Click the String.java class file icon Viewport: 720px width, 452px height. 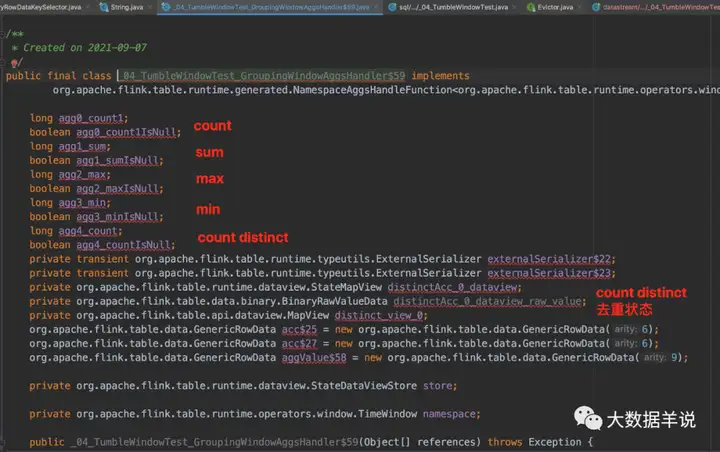[x=104, y=7]
